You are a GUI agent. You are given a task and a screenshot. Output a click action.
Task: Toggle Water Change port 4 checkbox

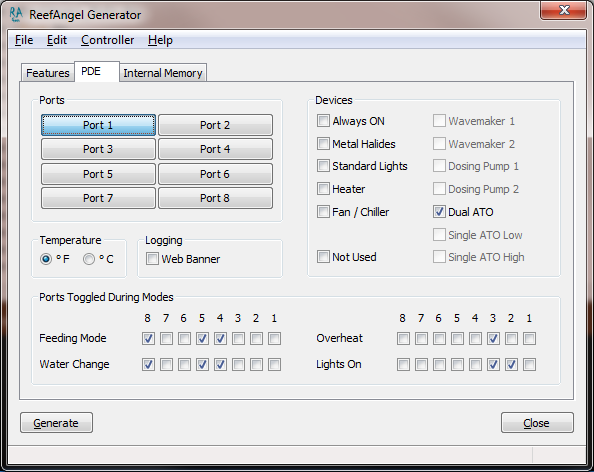pyautogui.click(x=220, y=364)
